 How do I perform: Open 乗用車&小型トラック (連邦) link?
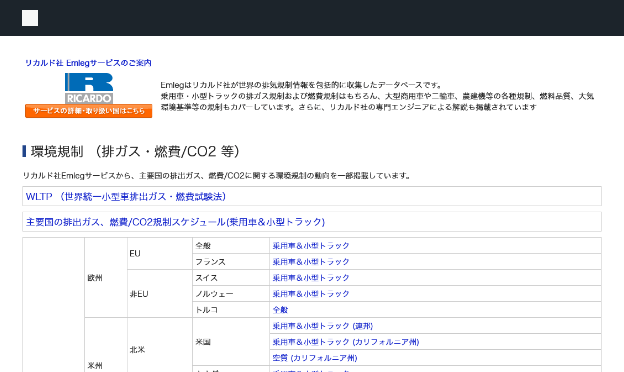(323, 326)
